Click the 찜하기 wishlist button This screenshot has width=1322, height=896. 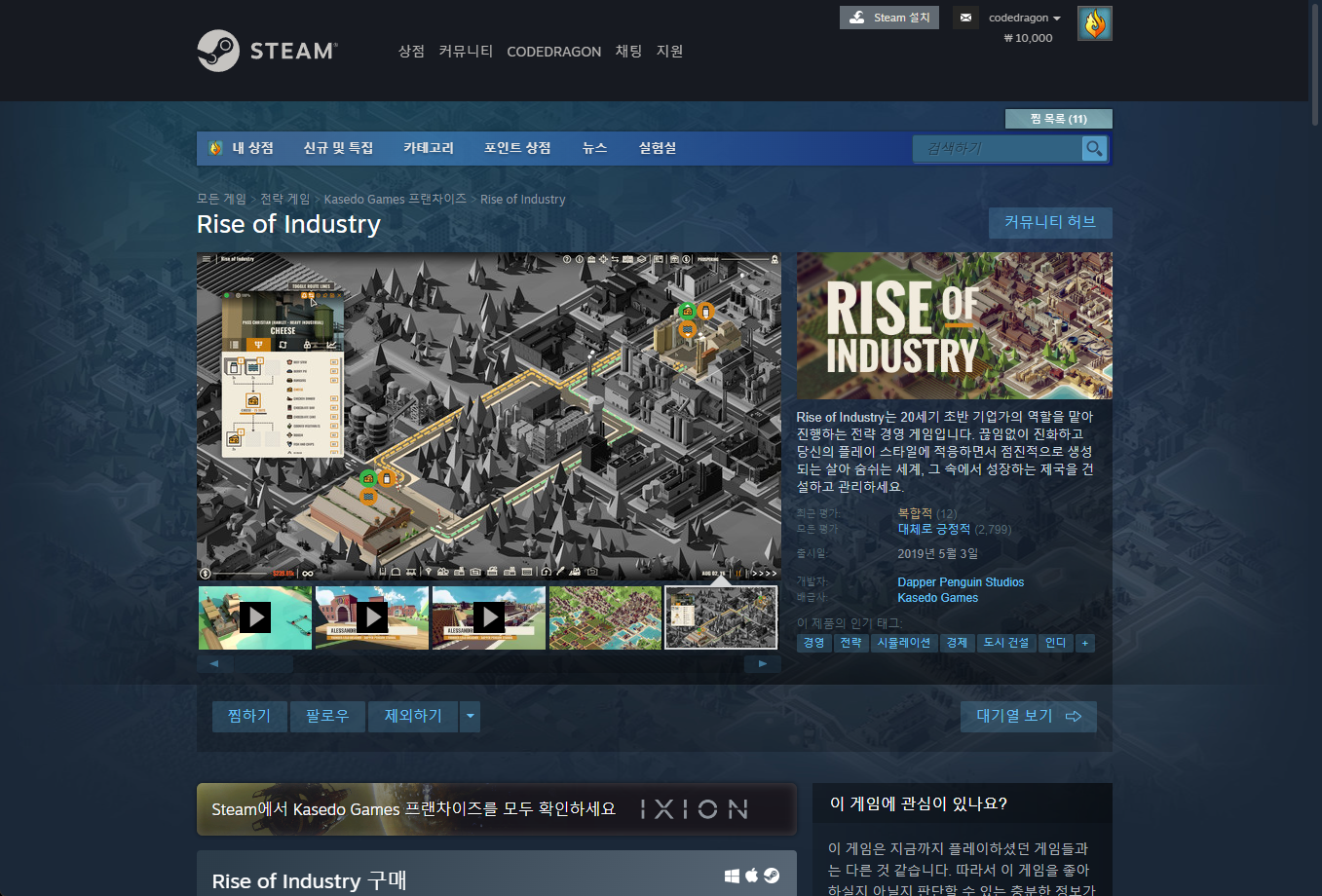(249, 717)
